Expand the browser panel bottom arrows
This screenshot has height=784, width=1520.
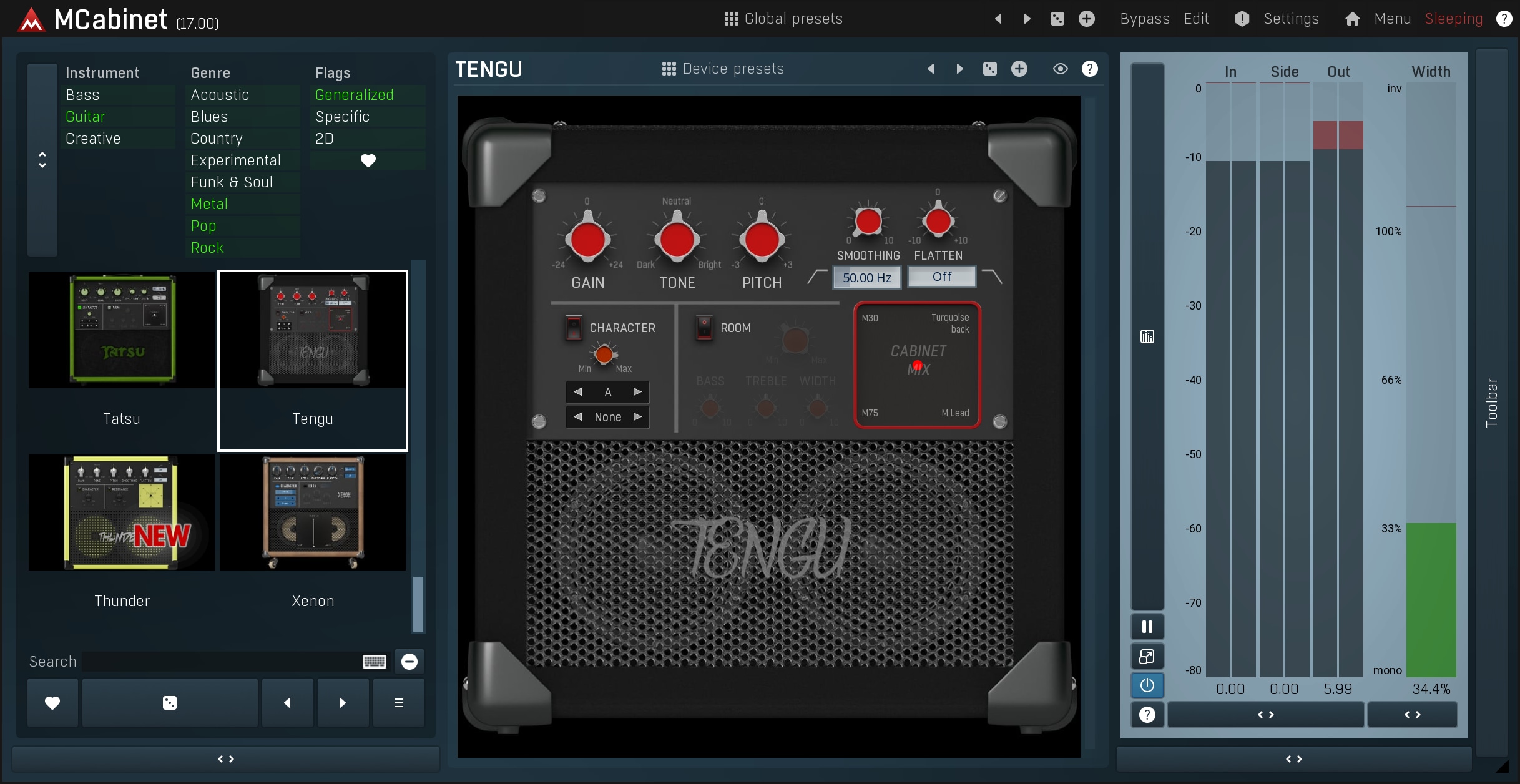point(226,759)
